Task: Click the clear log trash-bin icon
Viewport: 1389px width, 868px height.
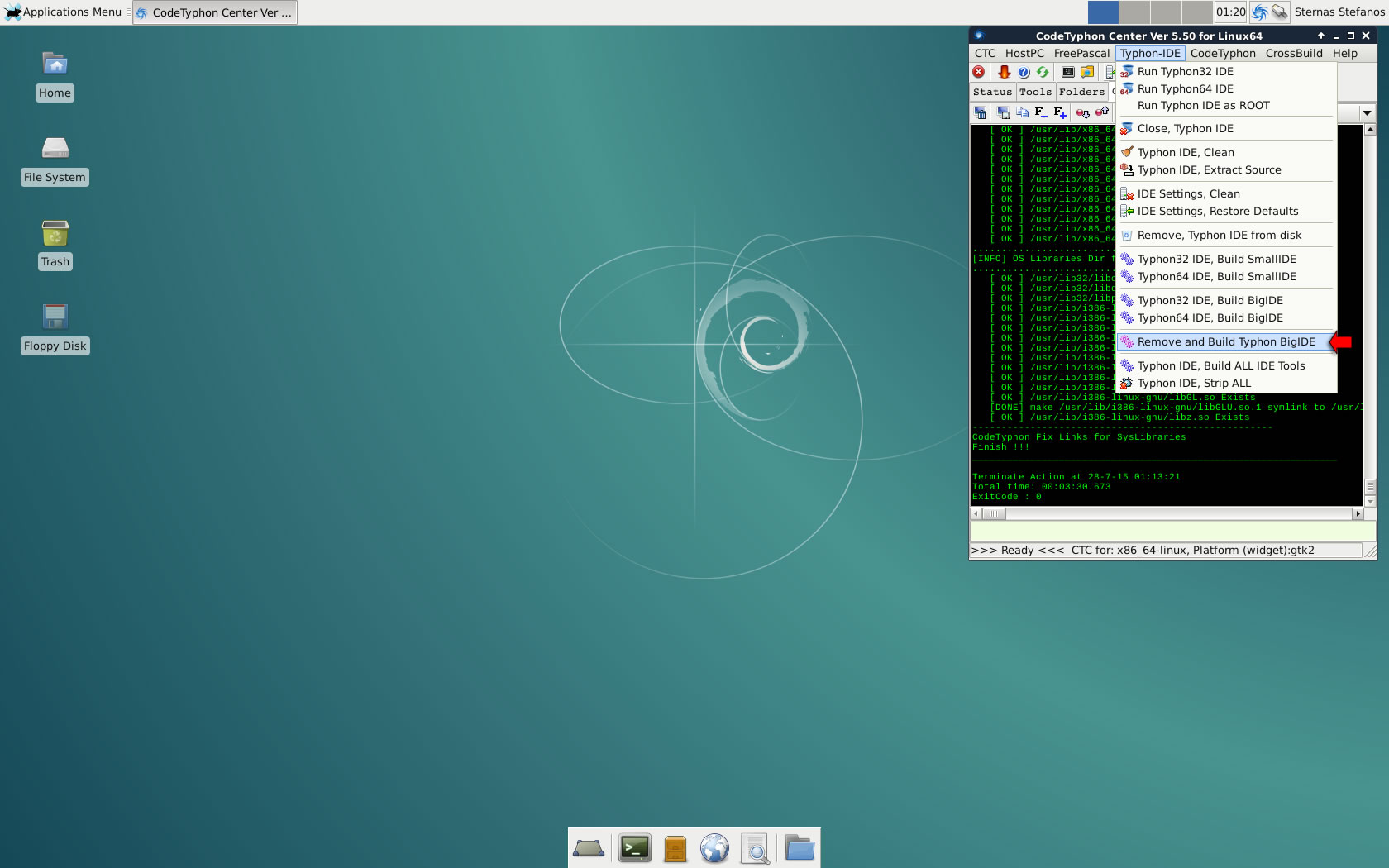Action: coord(981,112)
